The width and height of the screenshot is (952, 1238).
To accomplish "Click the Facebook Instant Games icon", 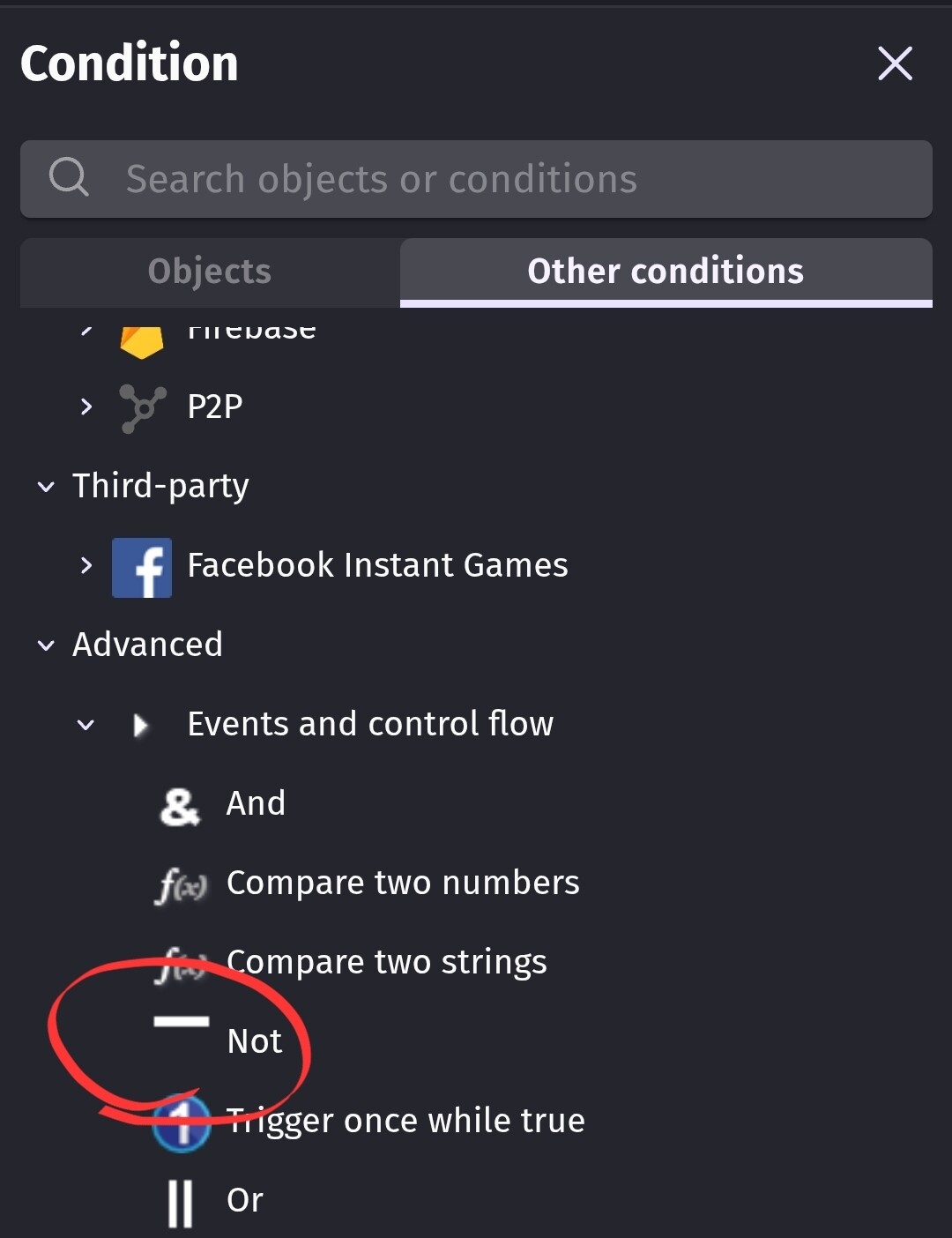I will (142, 567).
